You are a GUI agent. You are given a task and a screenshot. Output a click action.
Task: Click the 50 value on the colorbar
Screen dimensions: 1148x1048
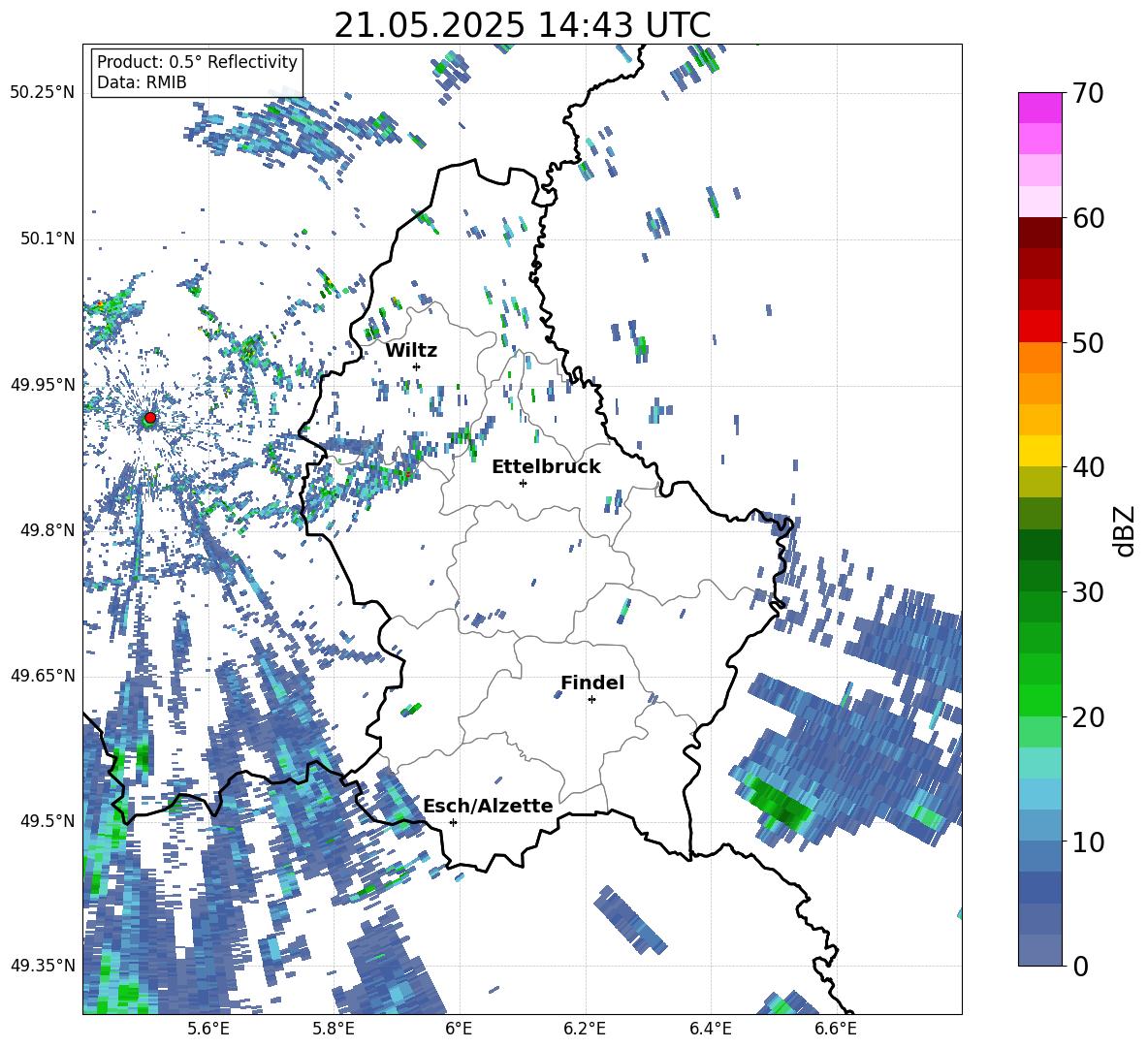click(x=1087, y=342)
